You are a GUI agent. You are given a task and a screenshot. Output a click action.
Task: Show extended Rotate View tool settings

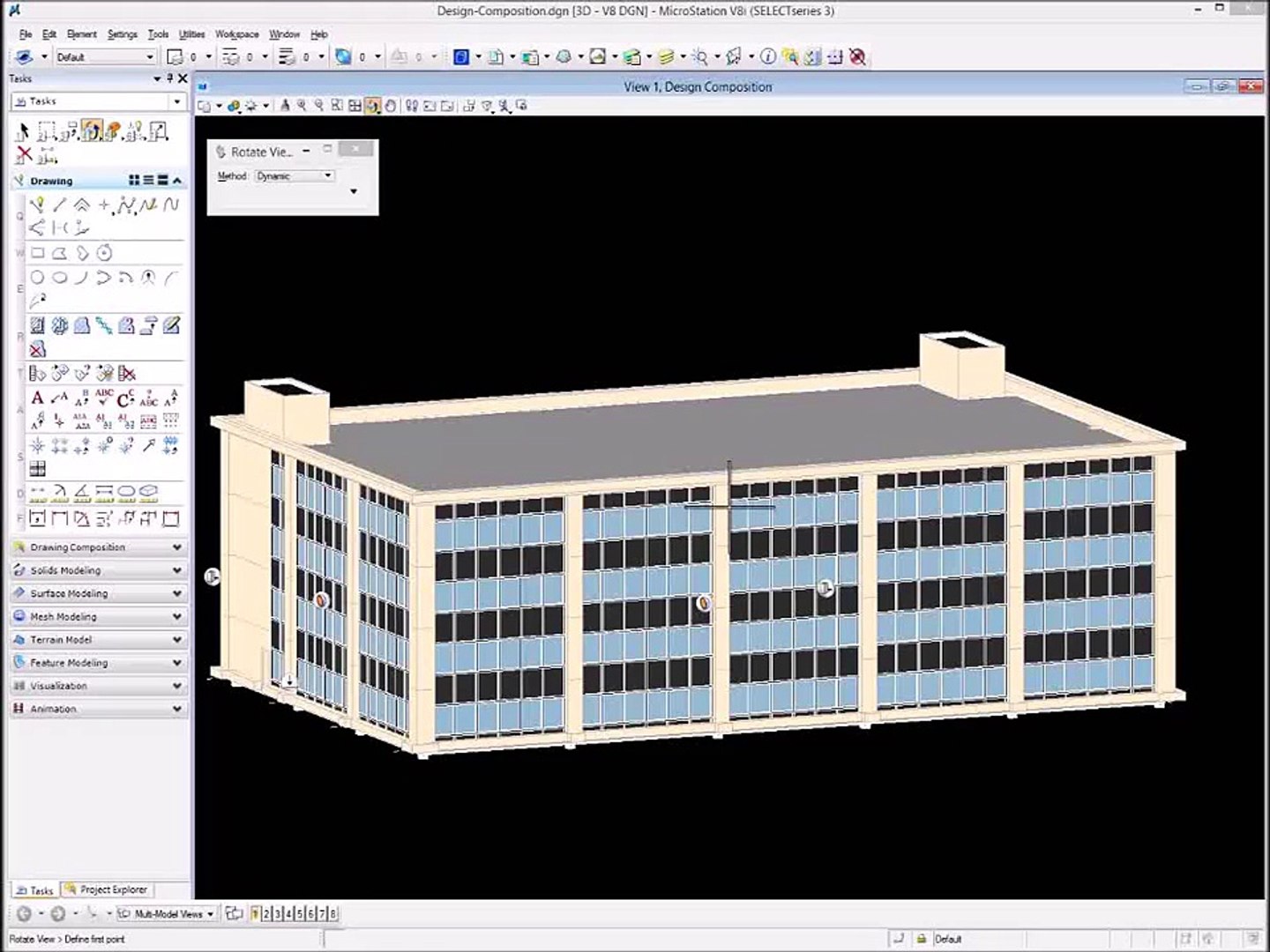click(354, 191)
